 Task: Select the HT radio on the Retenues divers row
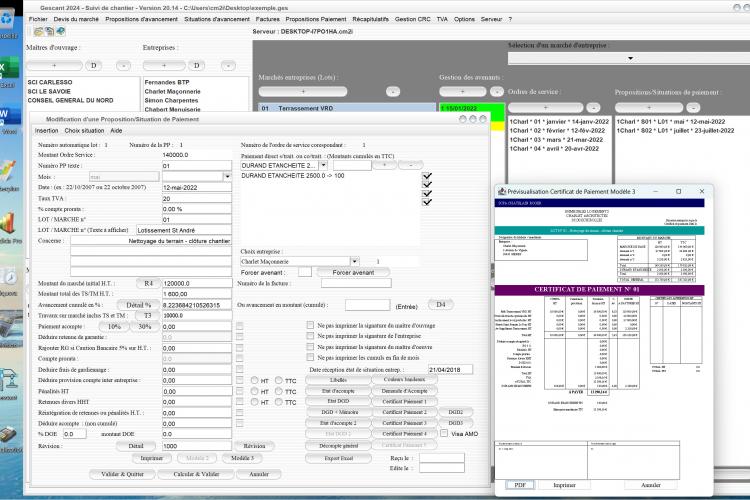[254, 402]
